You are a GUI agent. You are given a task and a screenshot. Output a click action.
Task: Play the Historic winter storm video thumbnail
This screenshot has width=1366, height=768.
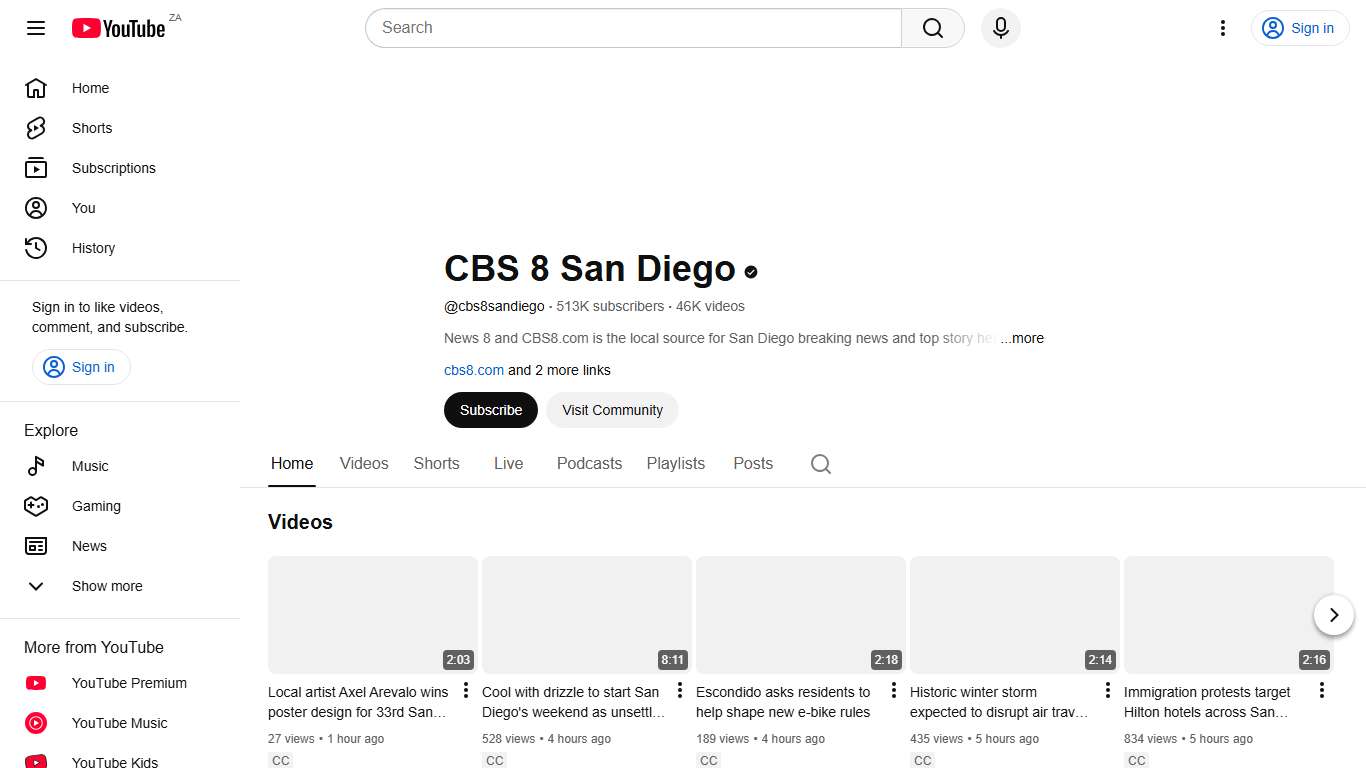coord(1014,614)
